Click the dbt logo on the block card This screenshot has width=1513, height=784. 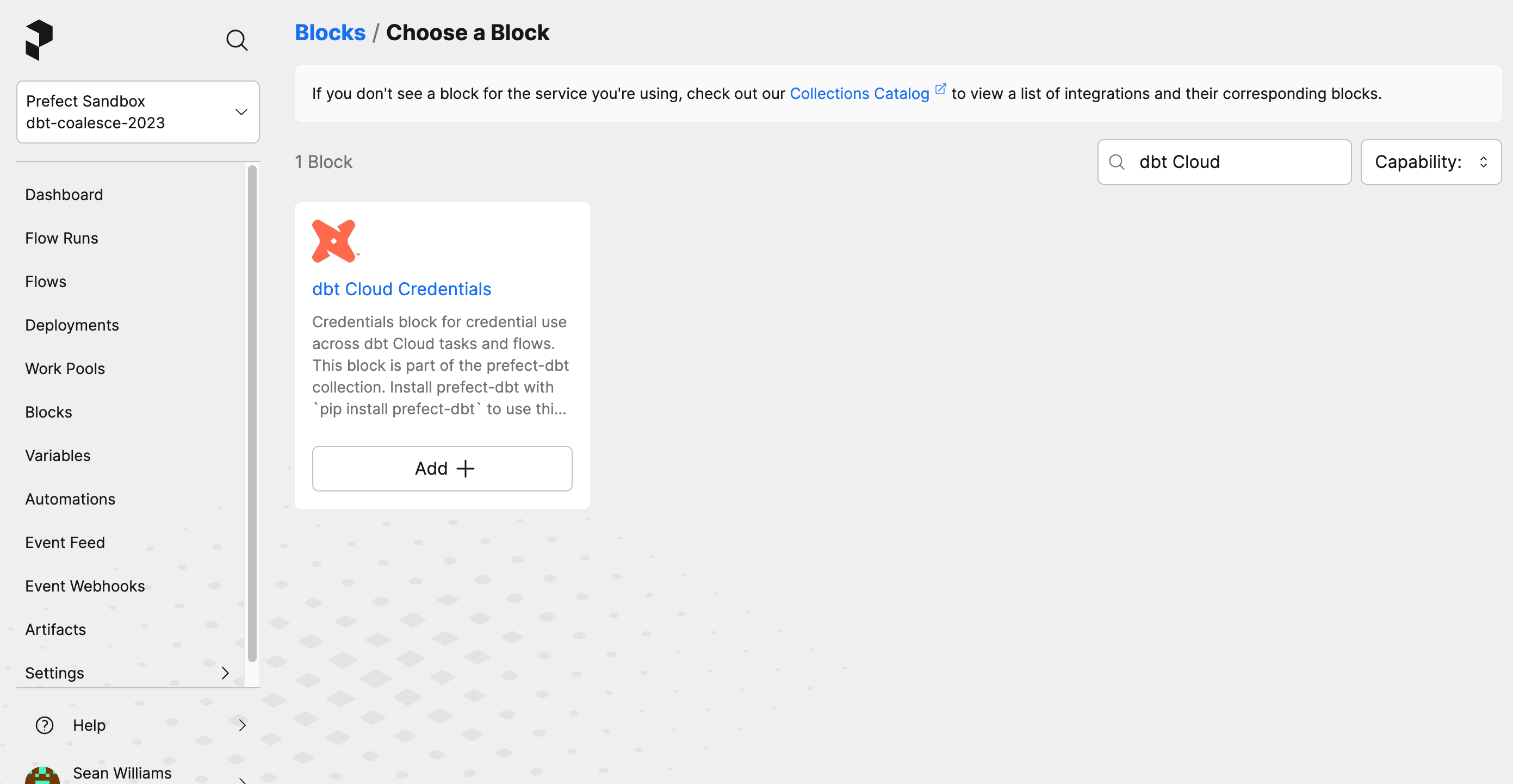point(334,241)
